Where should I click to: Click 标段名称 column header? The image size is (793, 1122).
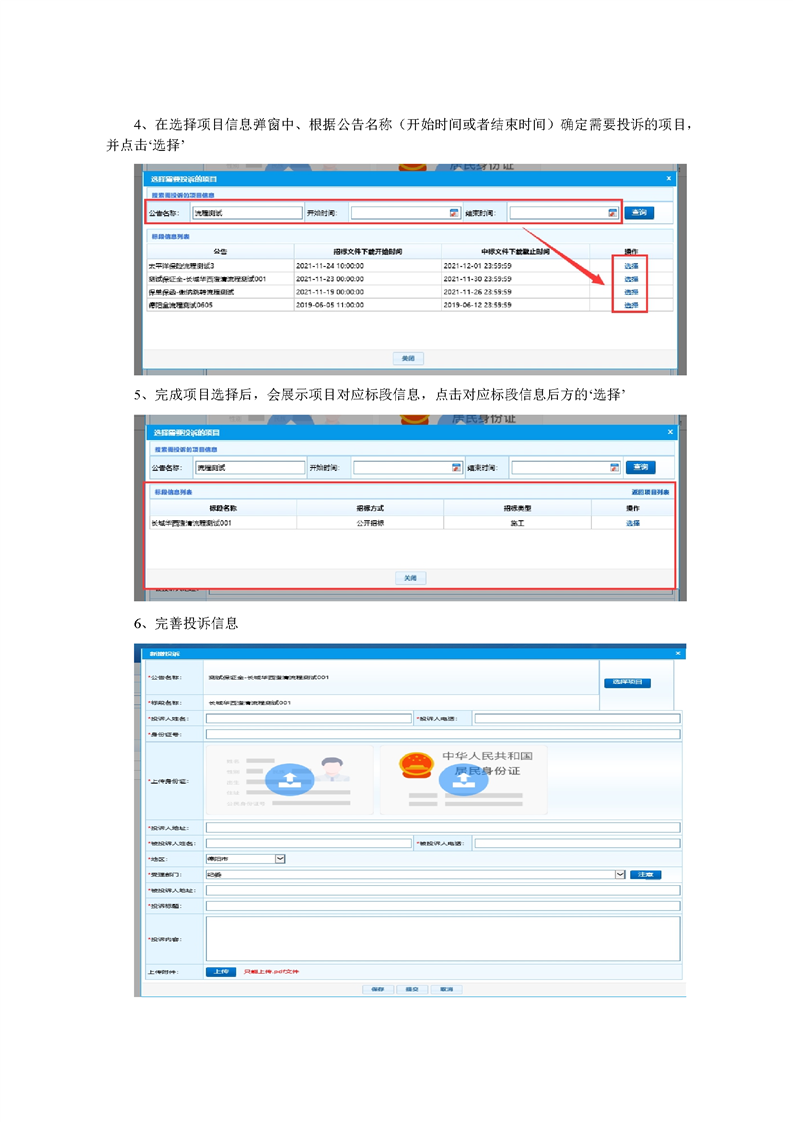click(x=223, y=508)
